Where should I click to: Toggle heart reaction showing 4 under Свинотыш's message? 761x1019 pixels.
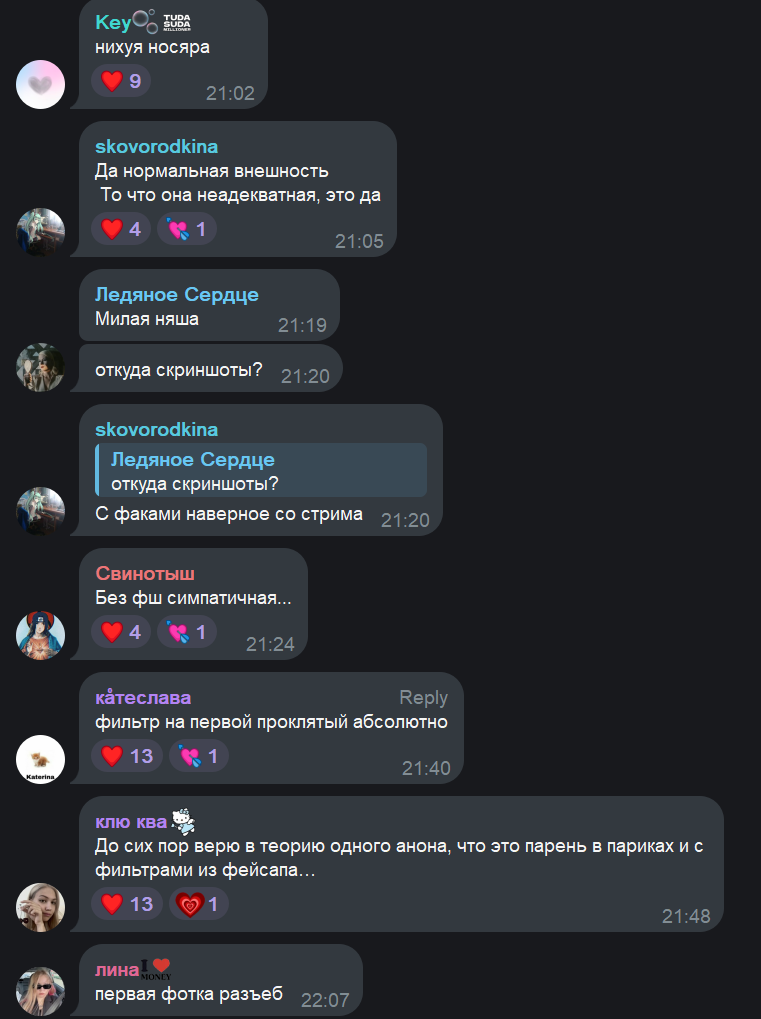click(x=122, y=632)
